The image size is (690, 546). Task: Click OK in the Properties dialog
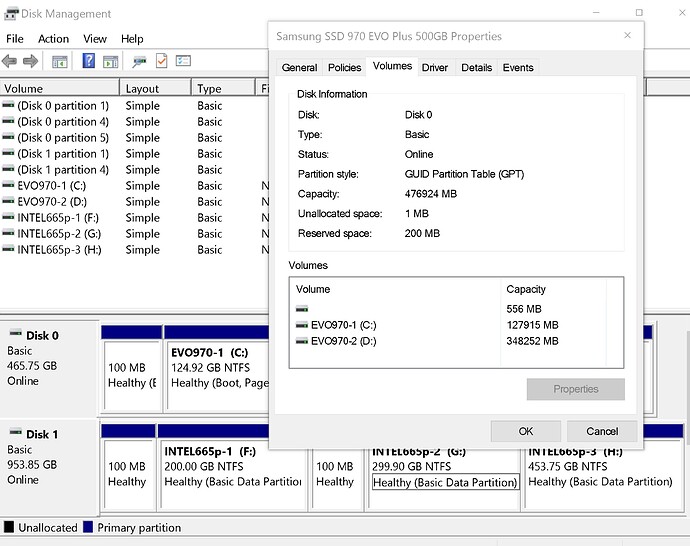click(526, 431)
